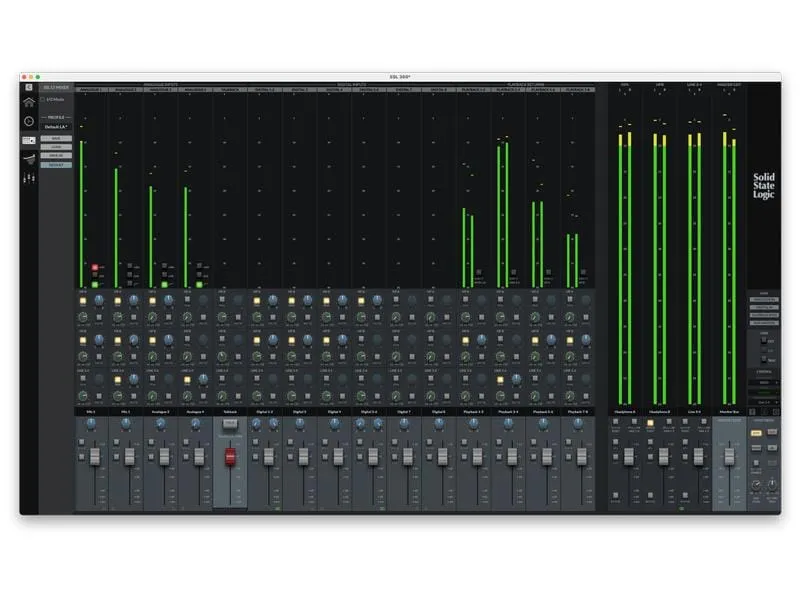Click the Analogue 3 channel pan knob
The image size is (800, 600).
(161, 423)
